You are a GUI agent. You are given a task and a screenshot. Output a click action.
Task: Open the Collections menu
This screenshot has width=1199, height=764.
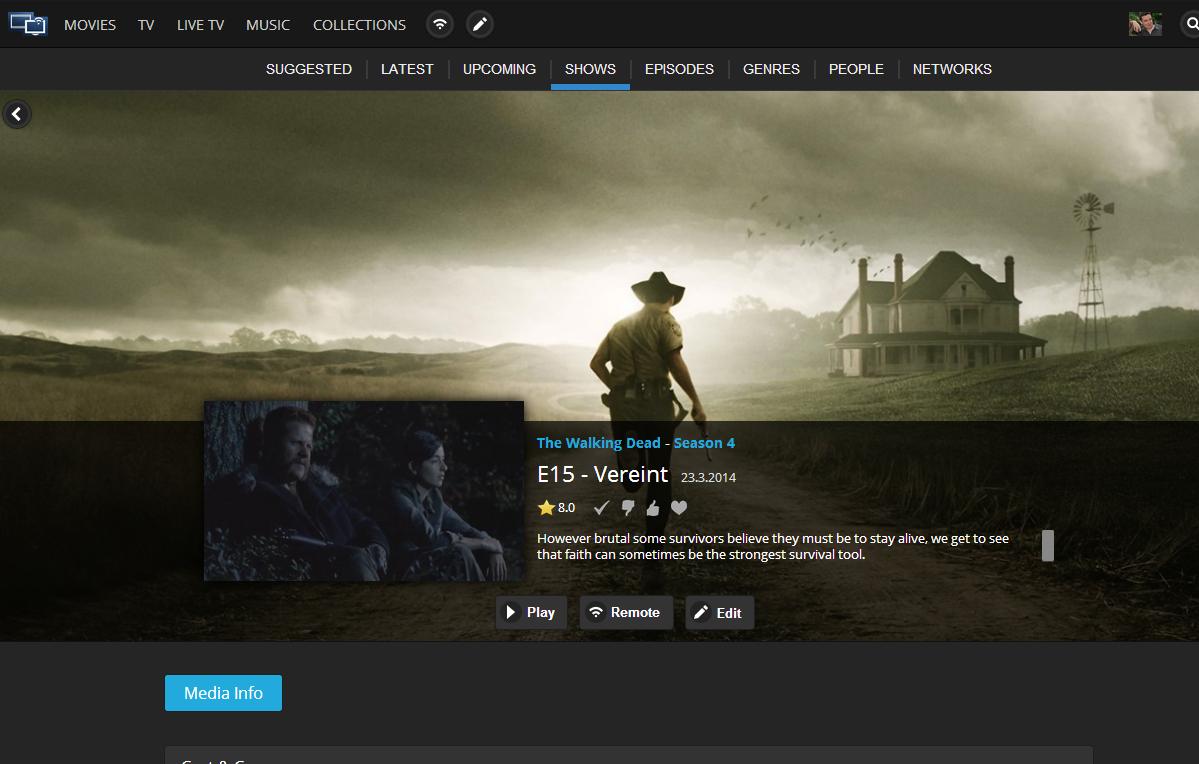pos(359,25)
